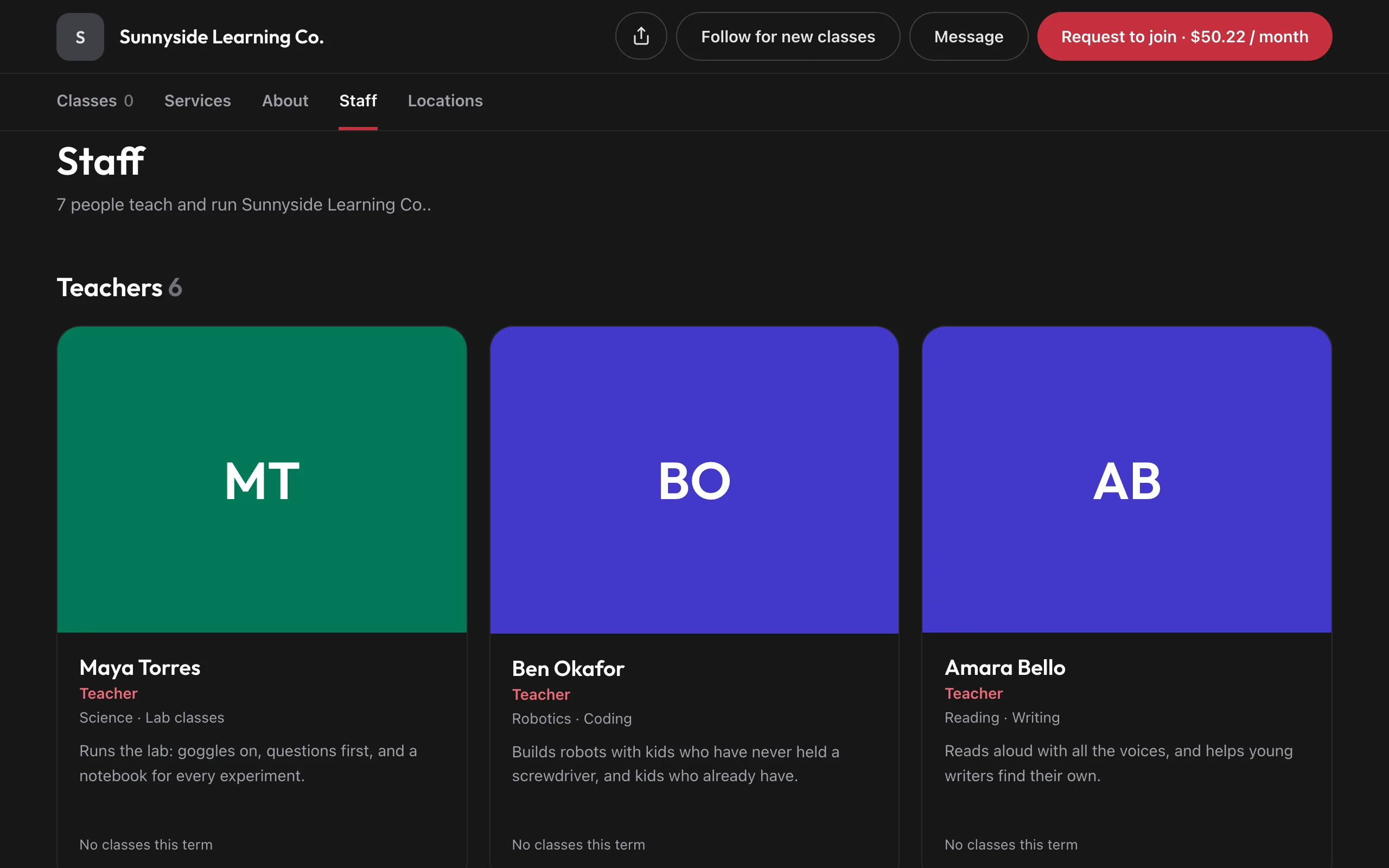The image size is (1389, 868).
Task: Switch to the Services tab
Action: click(x=197, y=101)
